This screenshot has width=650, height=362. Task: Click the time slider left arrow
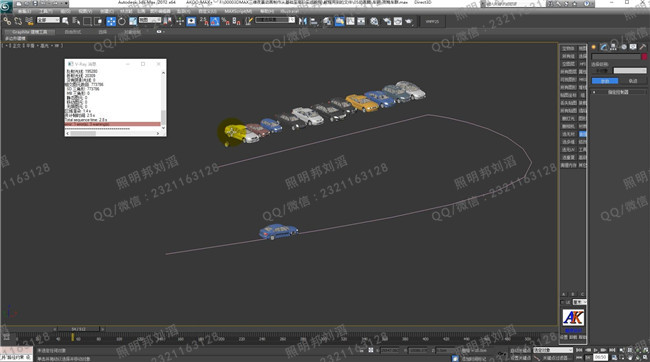(54, 329)
